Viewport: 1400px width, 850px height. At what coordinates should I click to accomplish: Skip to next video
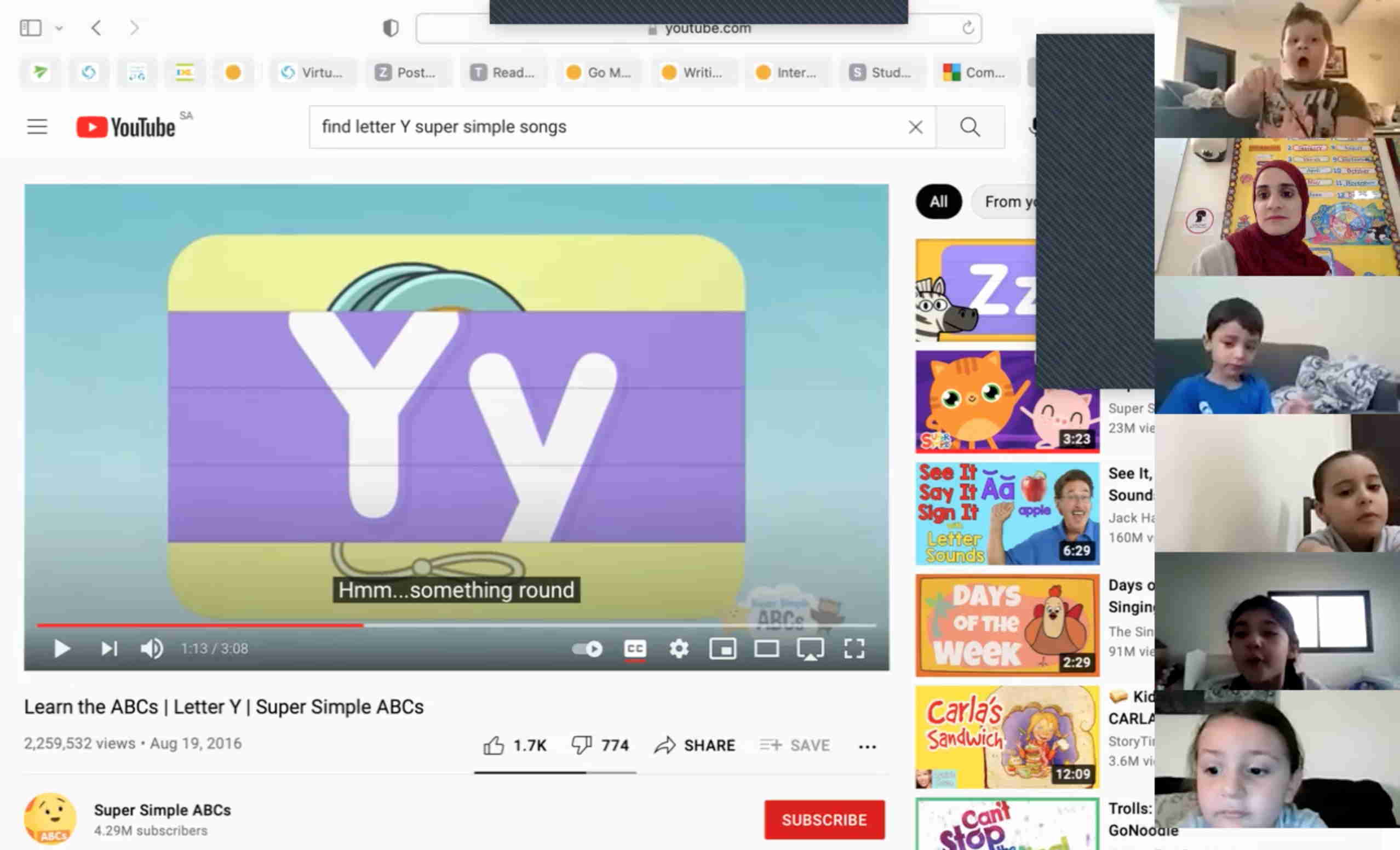click(109, 648)
